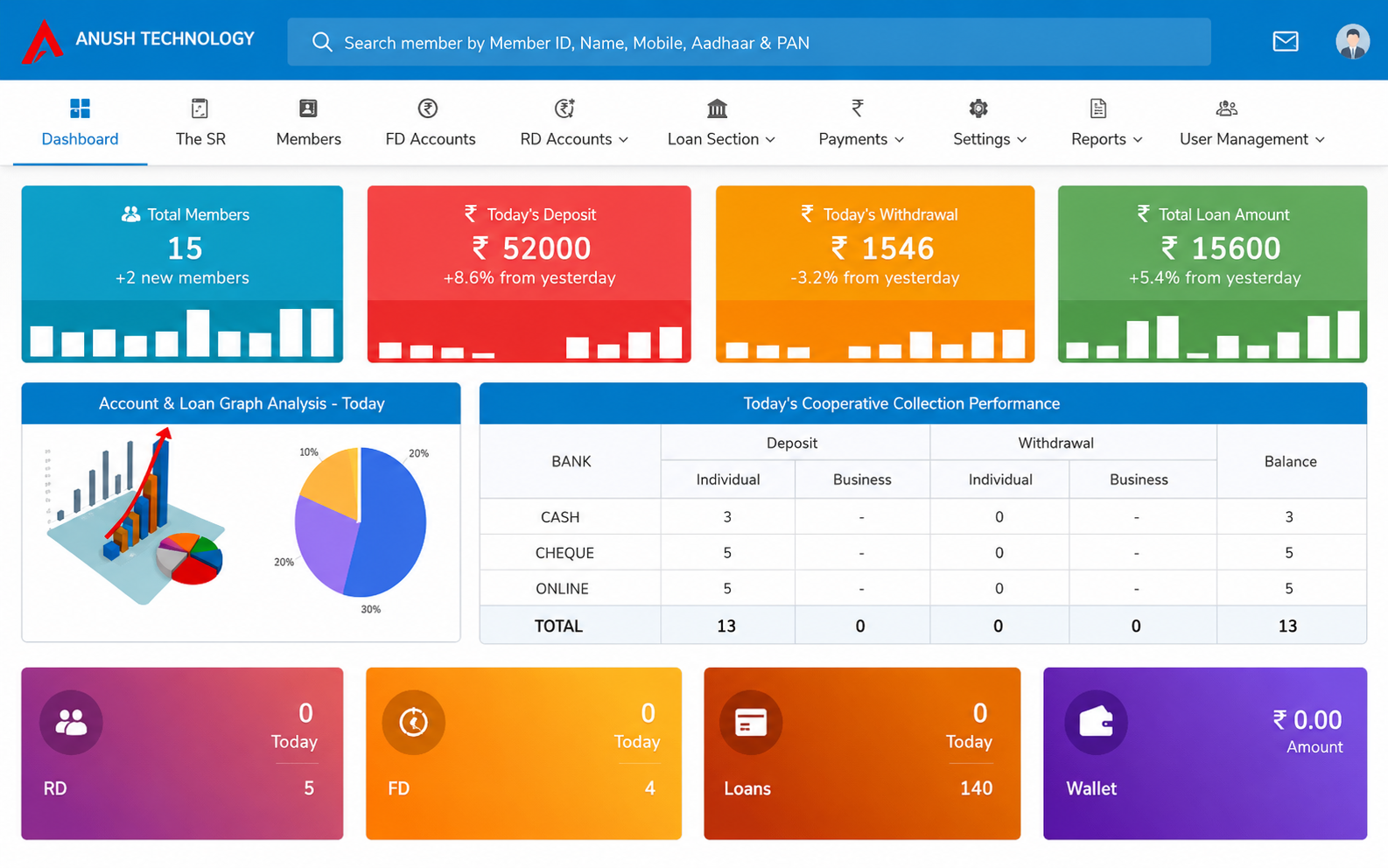The width and height of the screenshot is (1388, 868).
Task: Open the Members menu item
Action: tap(309, 123)
